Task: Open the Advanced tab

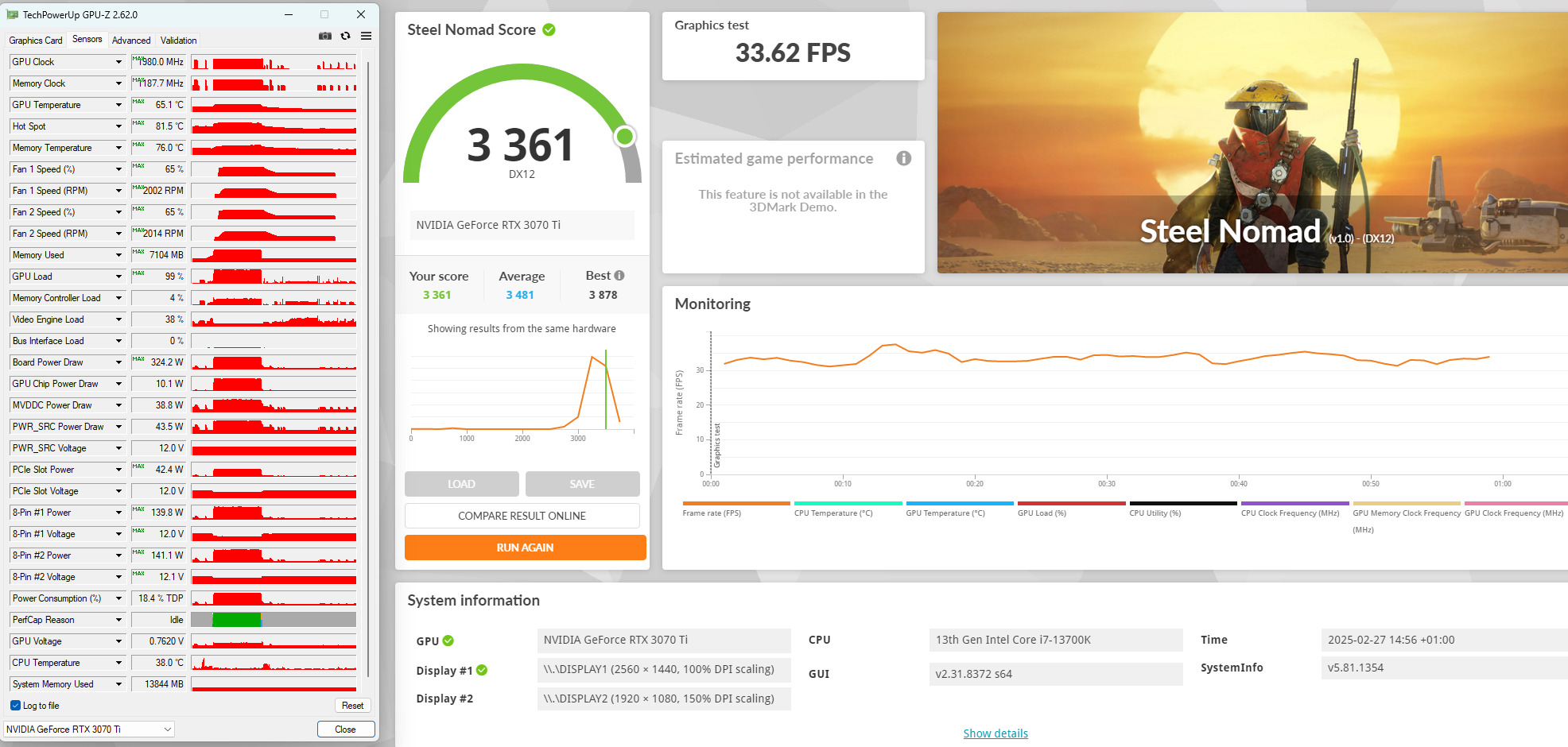Action: pos(131,41)
